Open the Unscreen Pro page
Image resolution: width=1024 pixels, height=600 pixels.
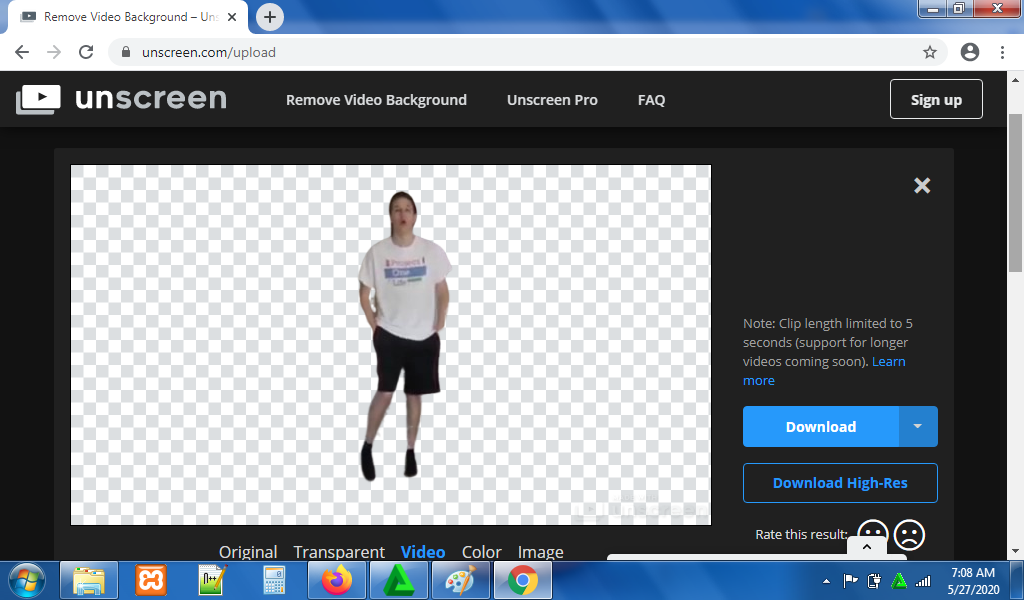point(552,100)
